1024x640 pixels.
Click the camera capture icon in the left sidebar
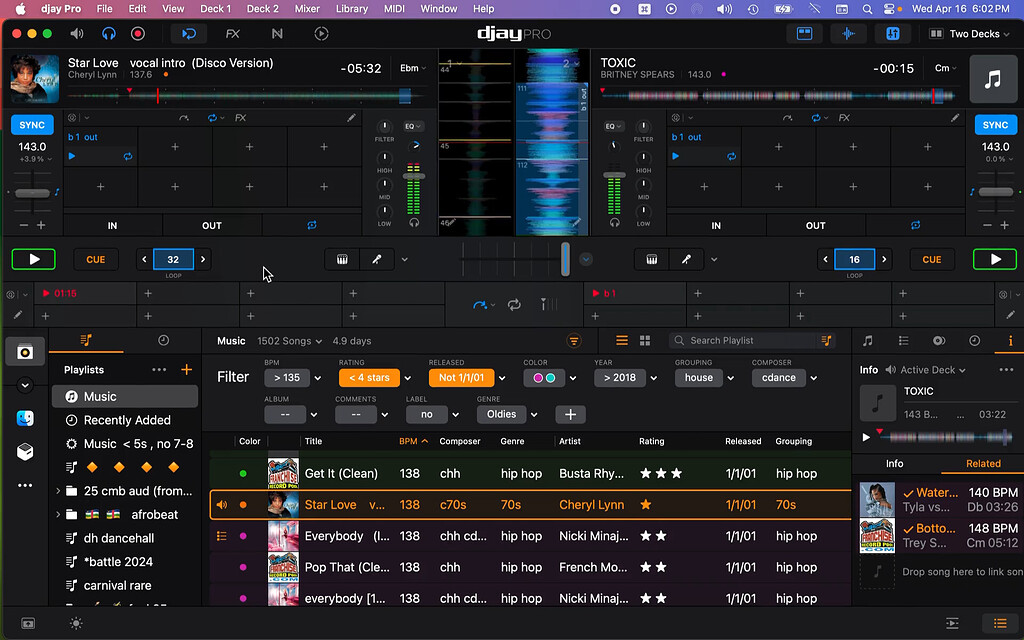[24, 351]
